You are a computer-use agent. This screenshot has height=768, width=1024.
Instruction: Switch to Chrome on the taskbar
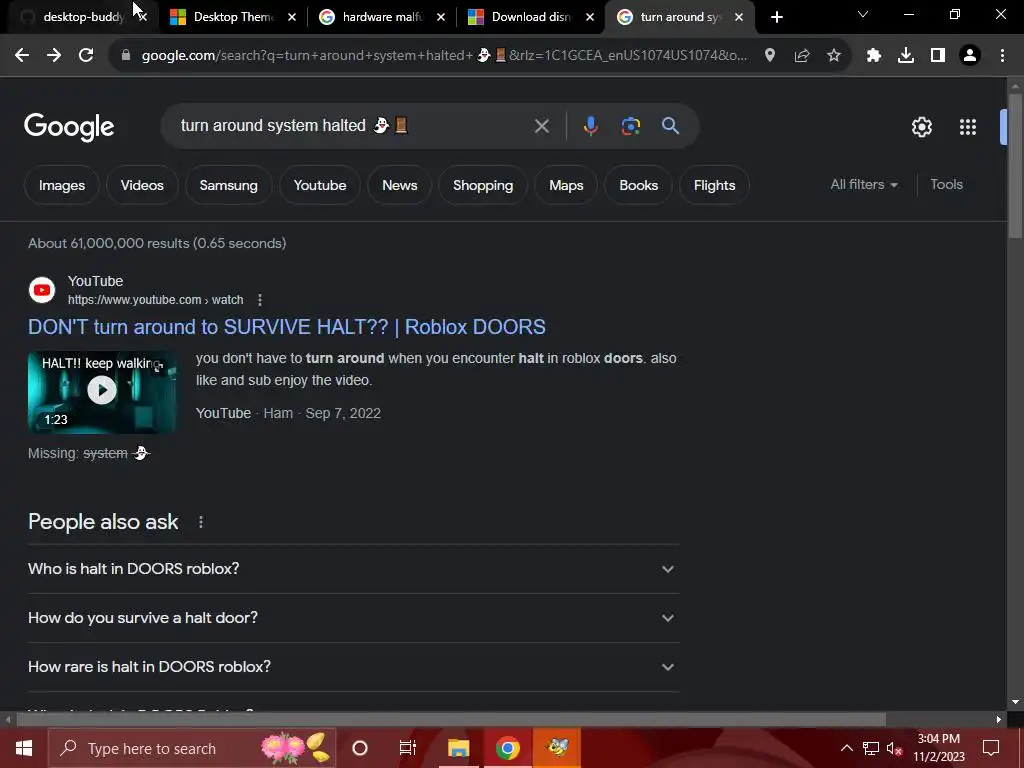[507, 748]
